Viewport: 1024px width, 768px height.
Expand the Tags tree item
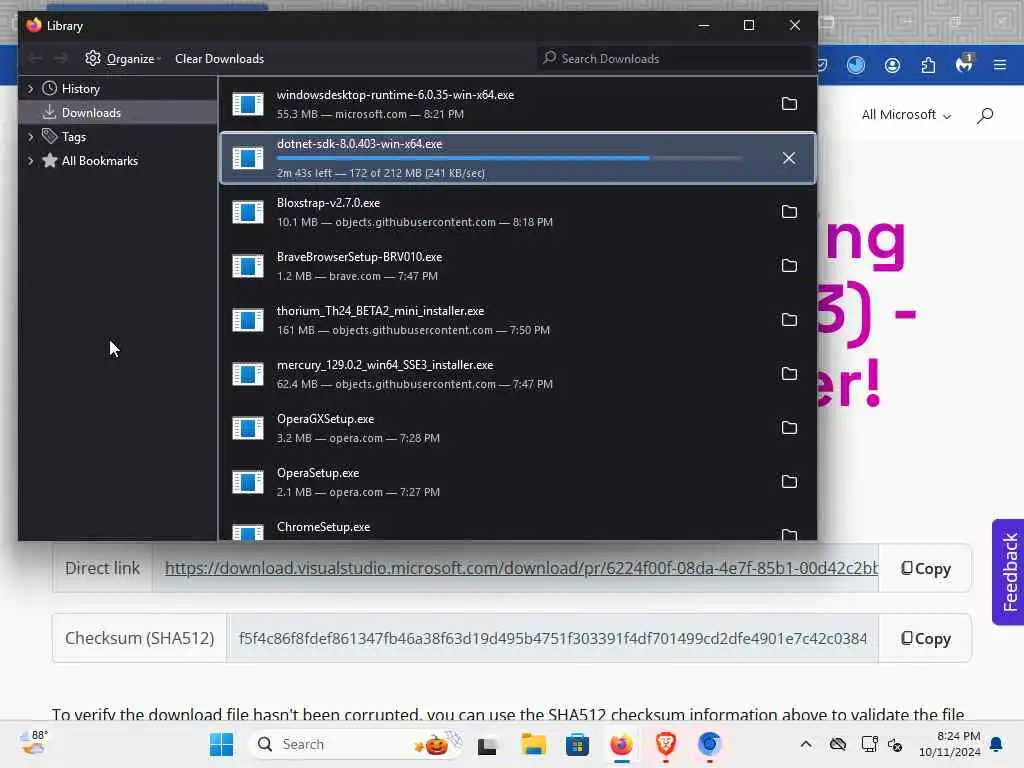coord(31,136)
